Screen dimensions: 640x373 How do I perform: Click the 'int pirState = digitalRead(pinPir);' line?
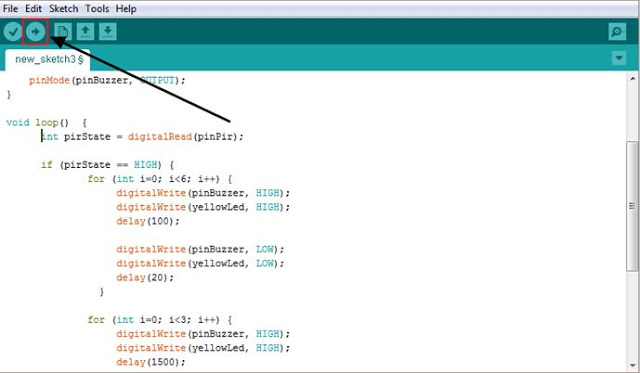point(142,137)
